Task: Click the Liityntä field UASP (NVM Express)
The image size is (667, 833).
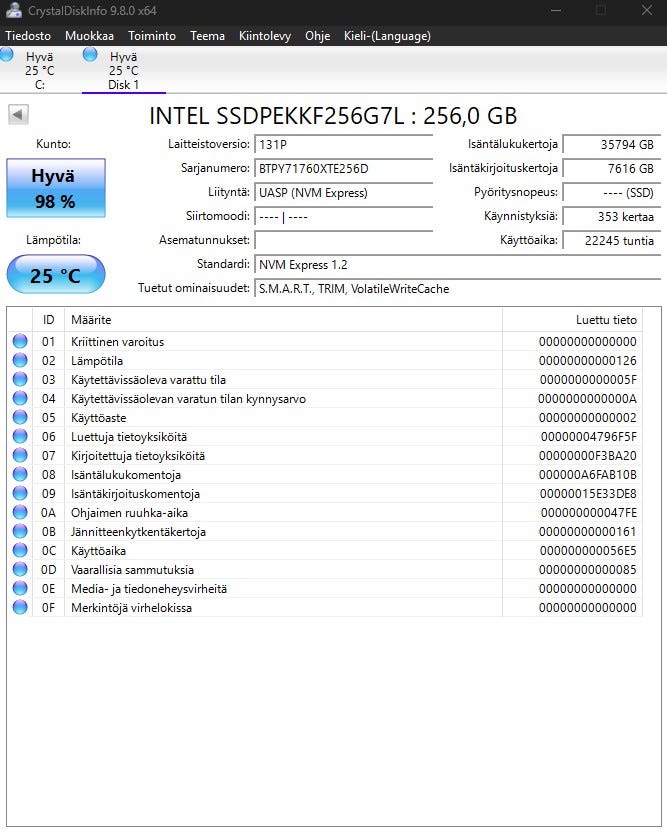Action: [x=344, y=192]
